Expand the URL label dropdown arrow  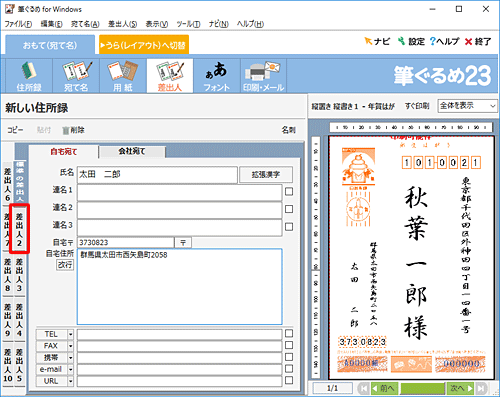(x=70, y=381)
